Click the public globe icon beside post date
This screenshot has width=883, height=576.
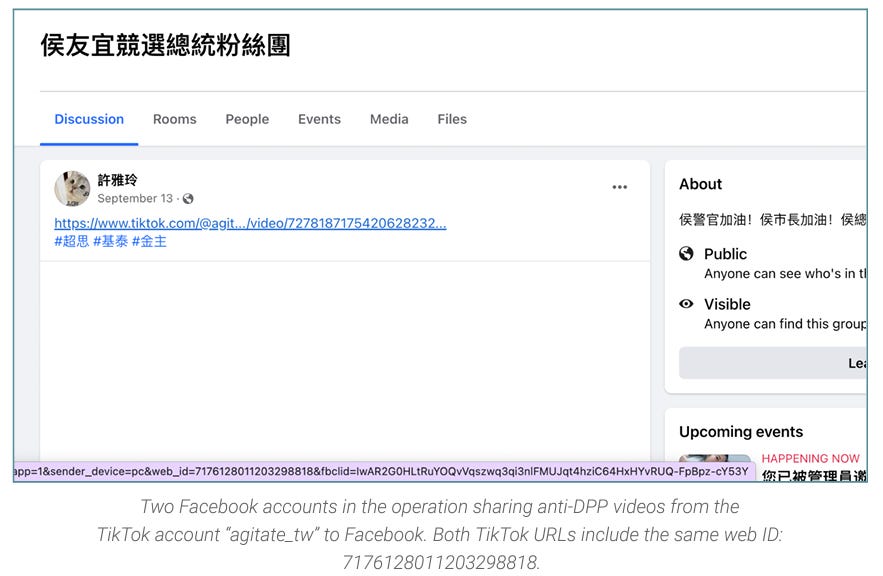click(188, 199)
